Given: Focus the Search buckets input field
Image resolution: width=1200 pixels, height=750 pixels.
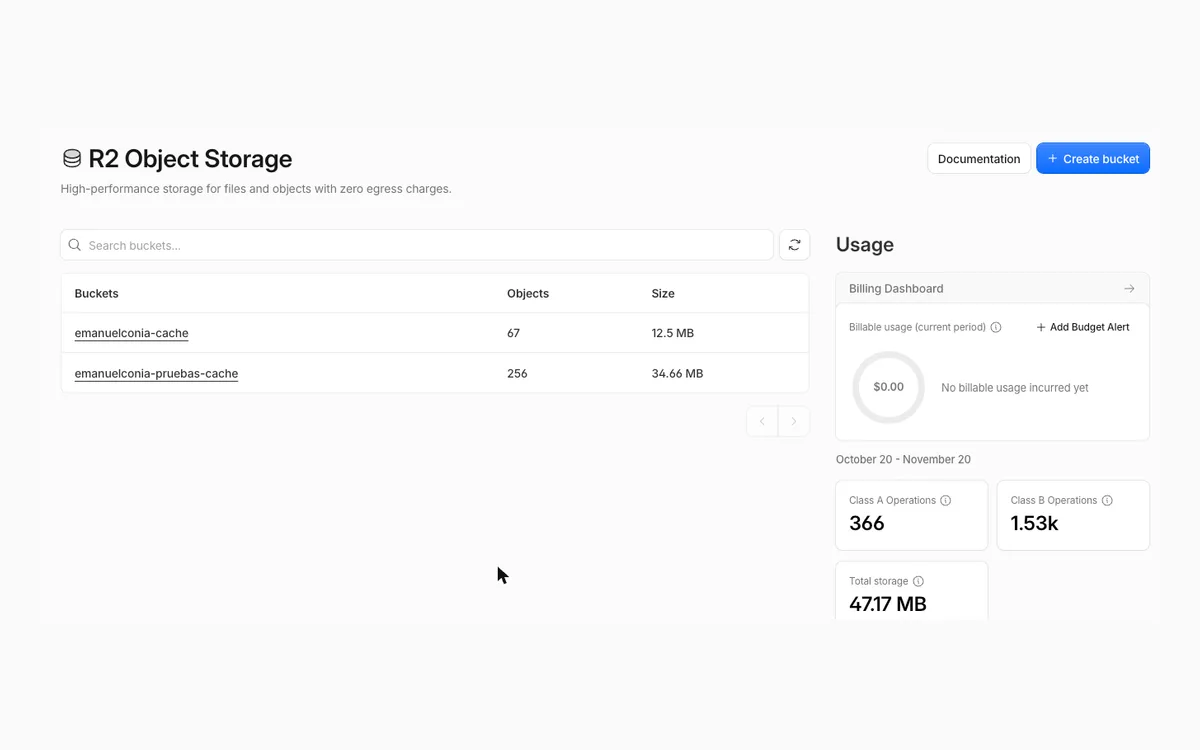Looking at the screenshot, I should (417, 245).
